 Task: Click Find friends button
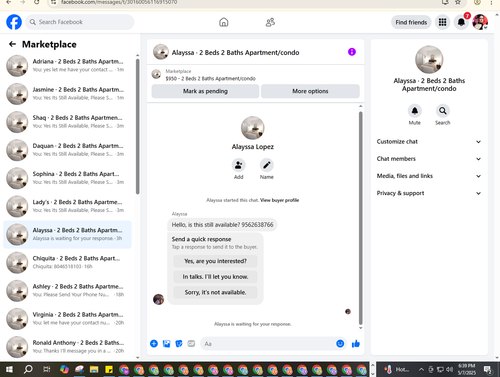[x=411, y=22]
